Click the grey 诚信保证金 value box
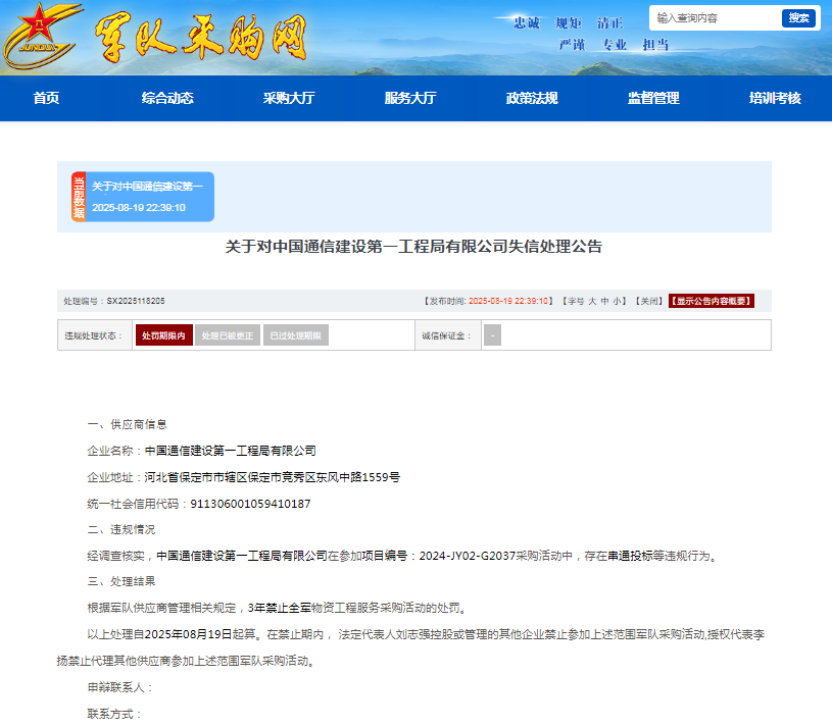 point(492,335)
